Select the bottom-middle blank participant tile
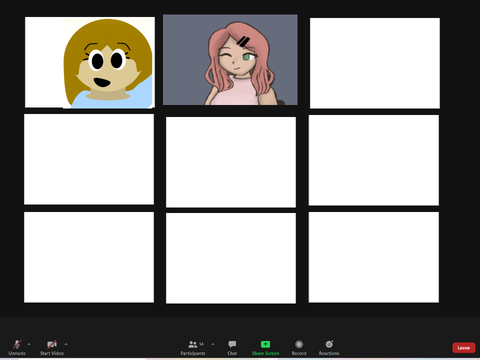480x360 pixels. [231, 258]
